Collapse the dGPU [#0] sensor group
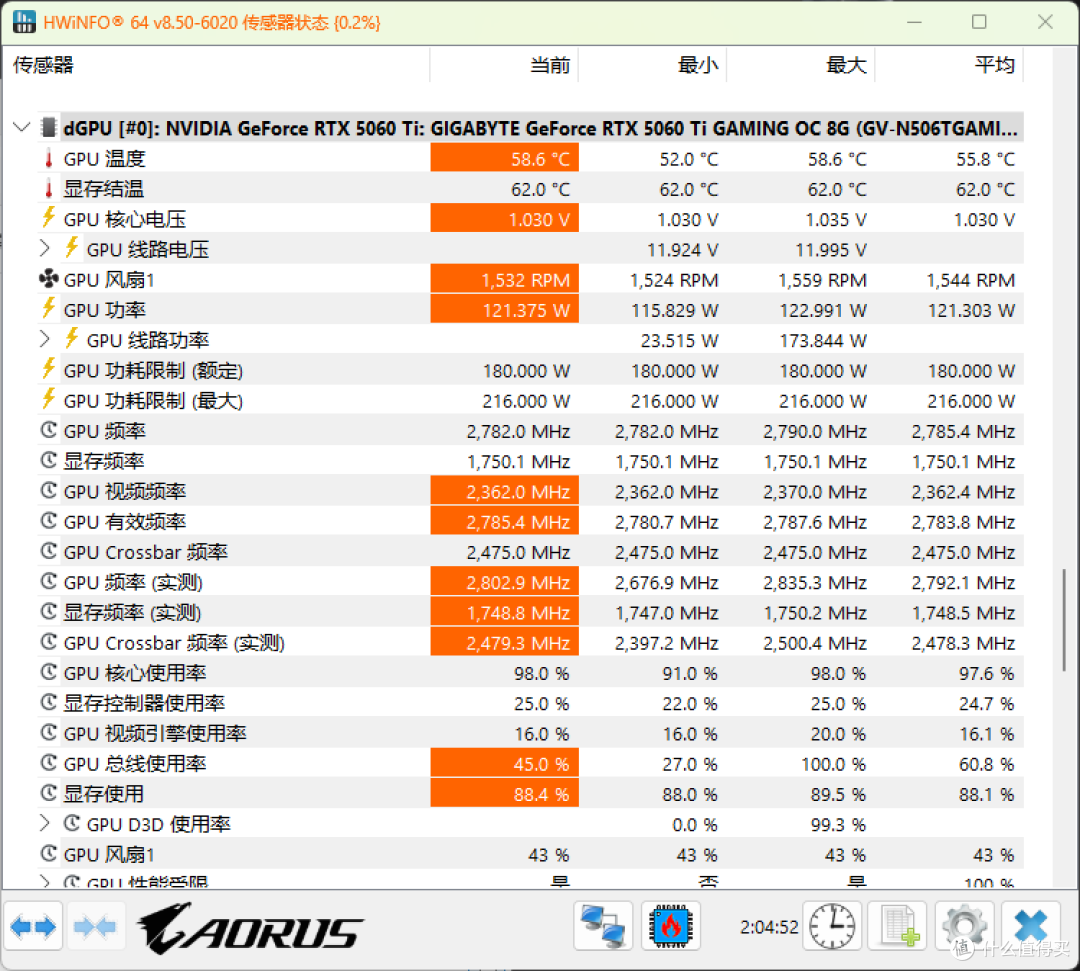 coord(22,127)
